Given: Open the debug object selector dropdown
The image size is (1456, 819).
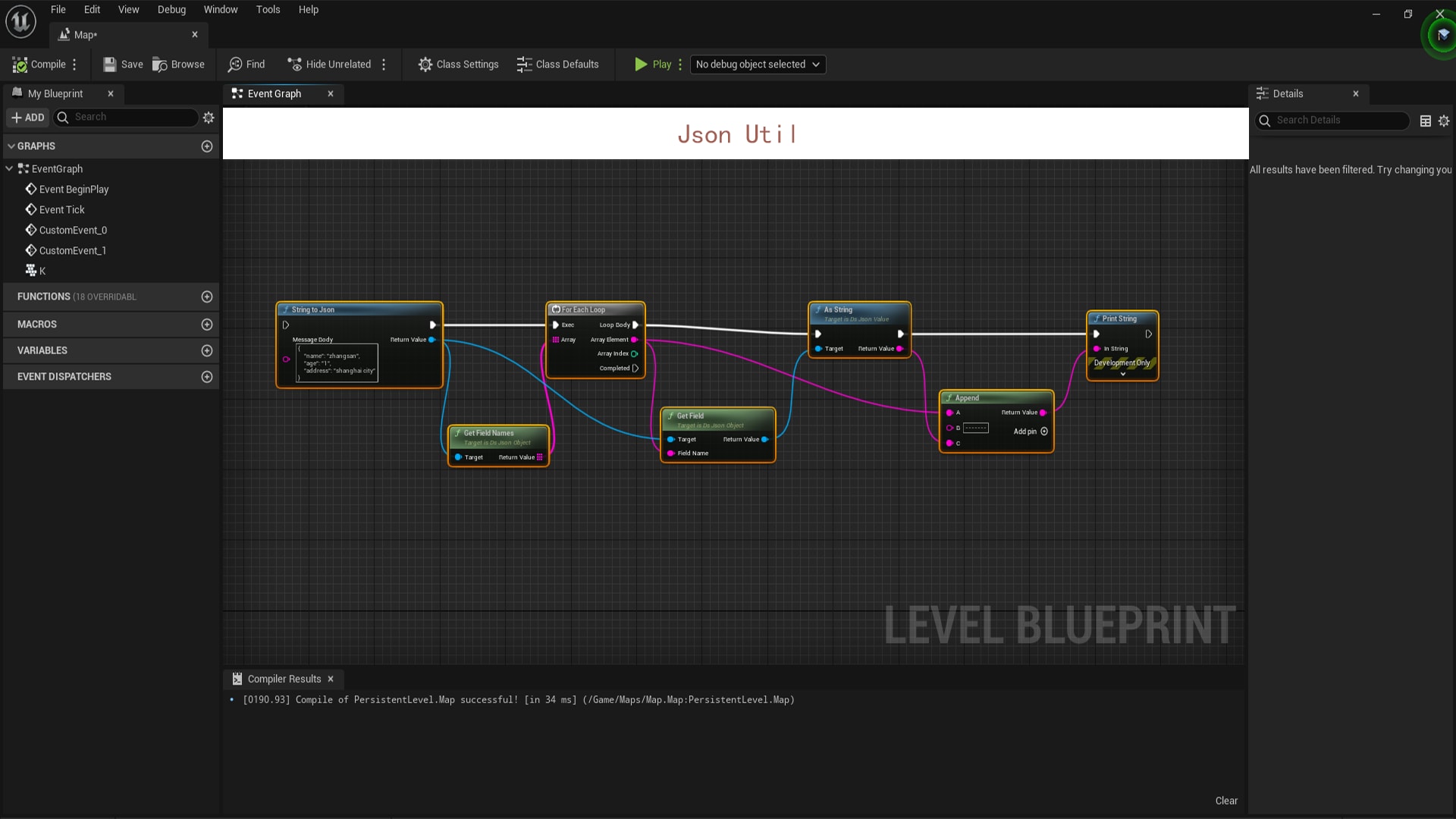Looking at the screenshot, I should point(757,64).
